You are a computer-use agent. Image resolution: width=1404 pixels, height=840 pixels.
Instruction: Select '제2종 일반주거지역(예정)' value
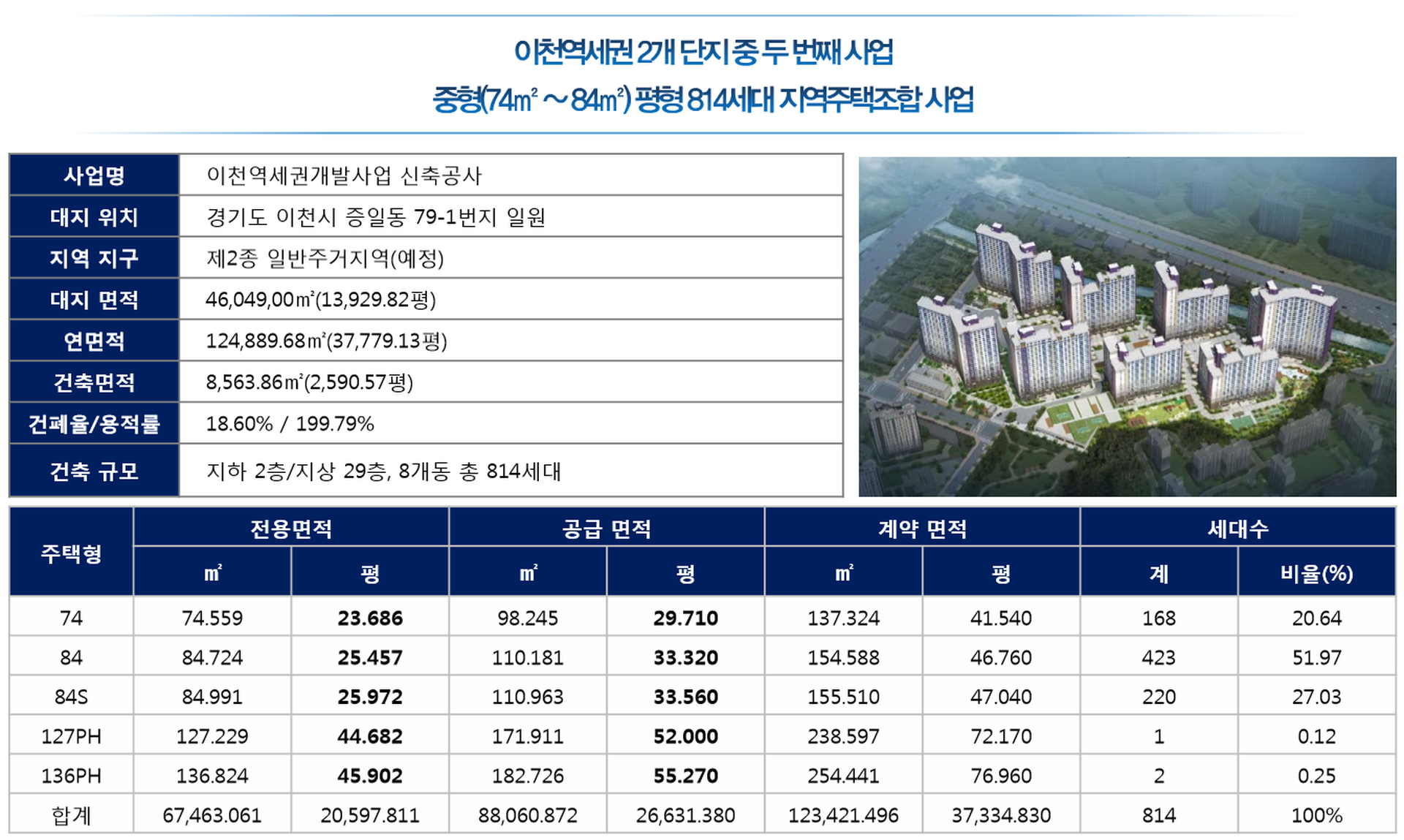pos(325,258)
